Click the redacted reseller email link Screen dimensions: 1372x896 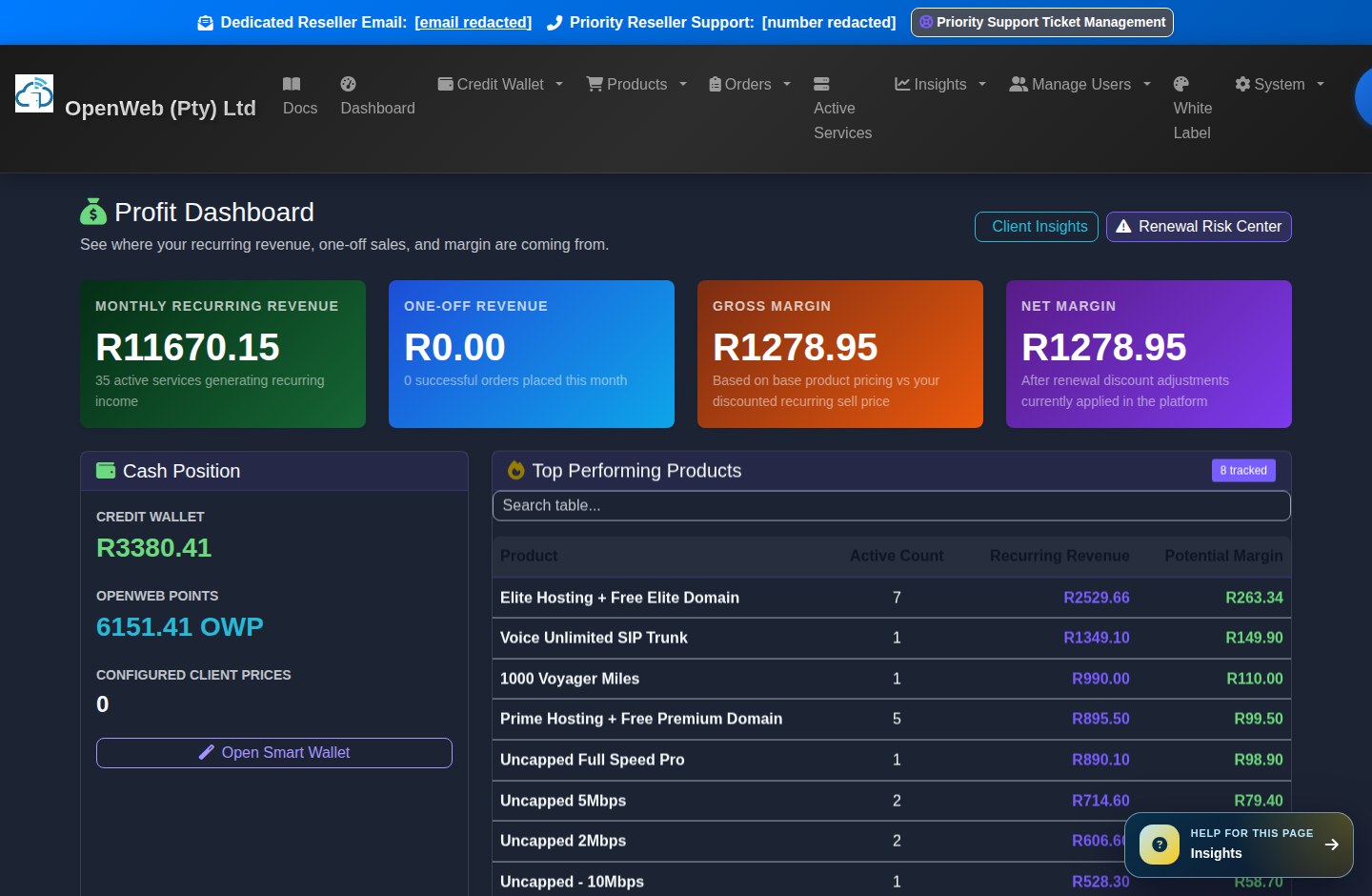pyautogui.click(x=474, y=22)
